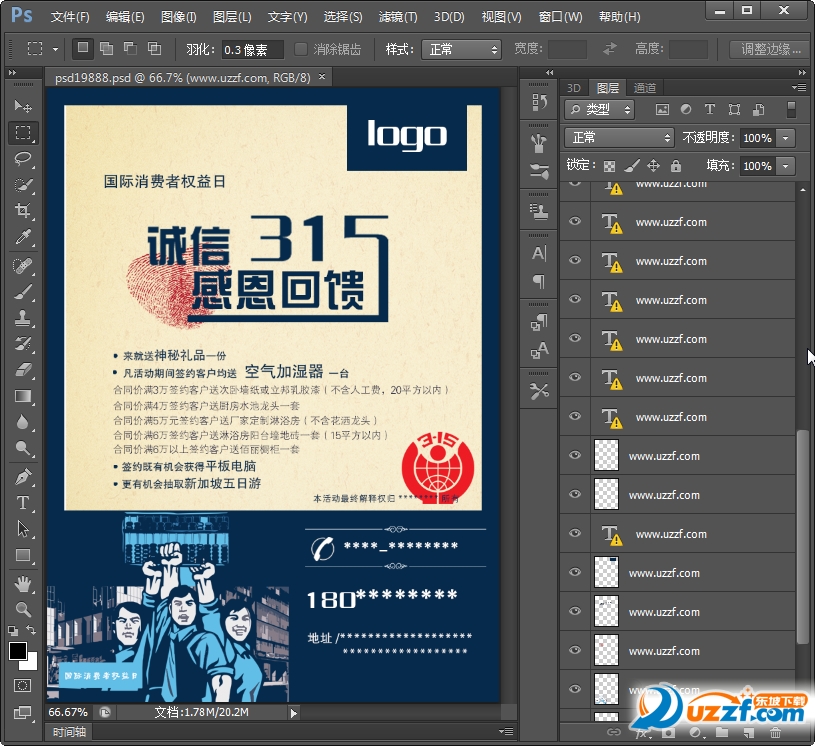This screenshot has height=746, width=815.
Task: Select the Horizontal Type tool
Action: (x=23, y=503)
